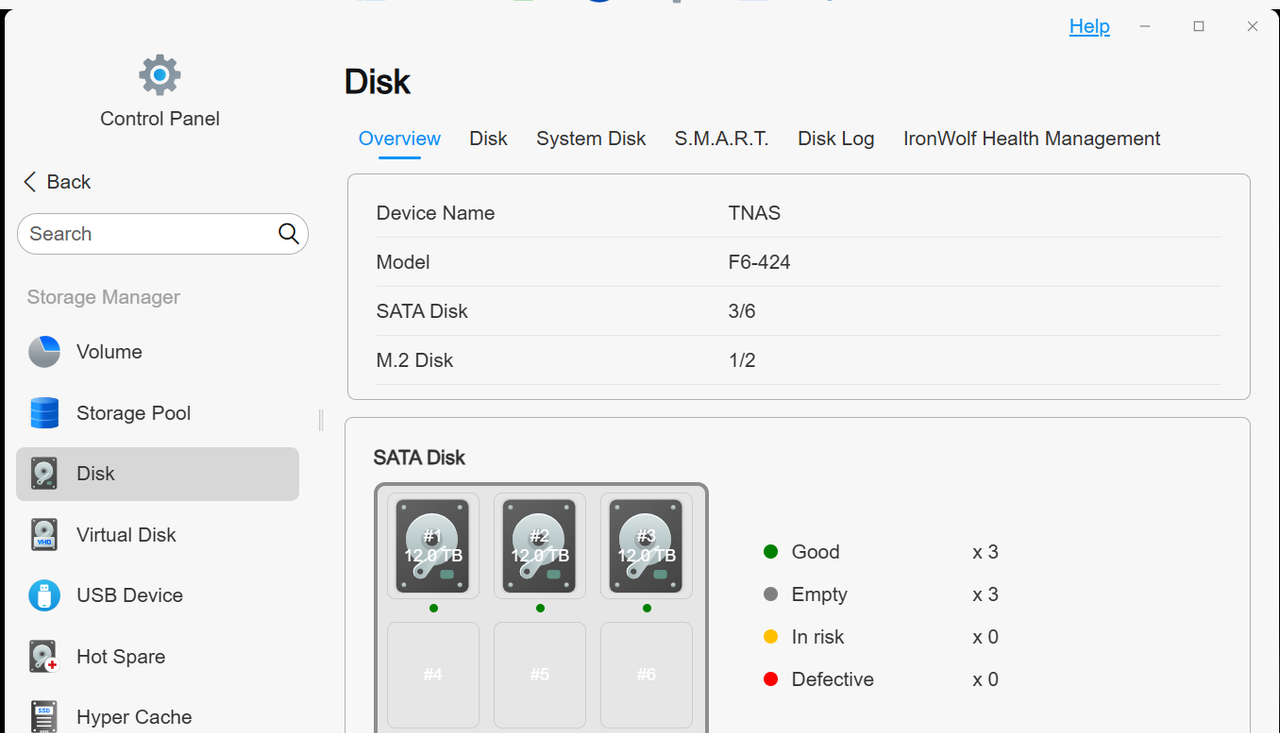Click empty drive slot #6

(x=647, y=675)
